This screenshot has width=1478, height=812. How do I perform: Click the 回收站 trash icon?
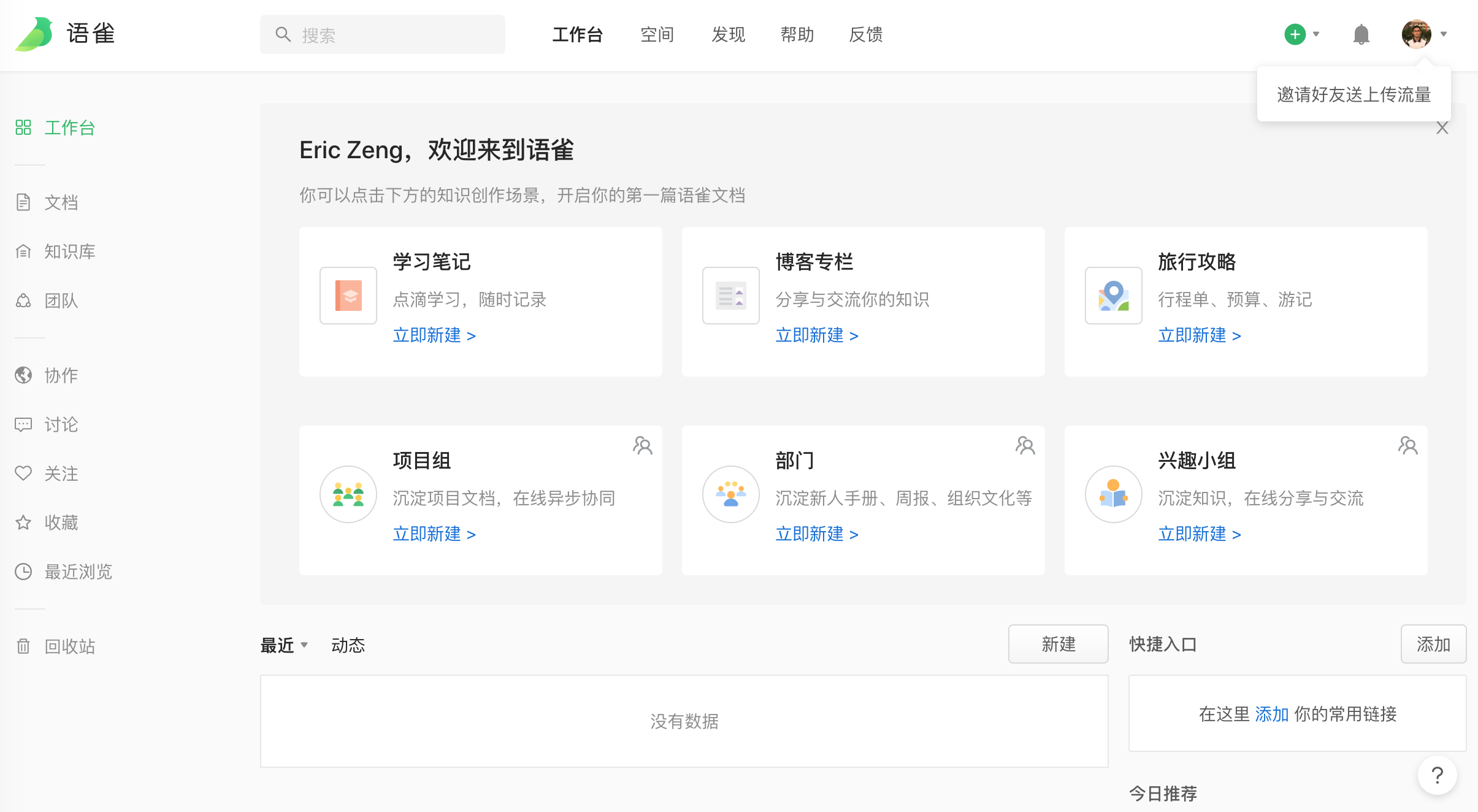[23, 646]
